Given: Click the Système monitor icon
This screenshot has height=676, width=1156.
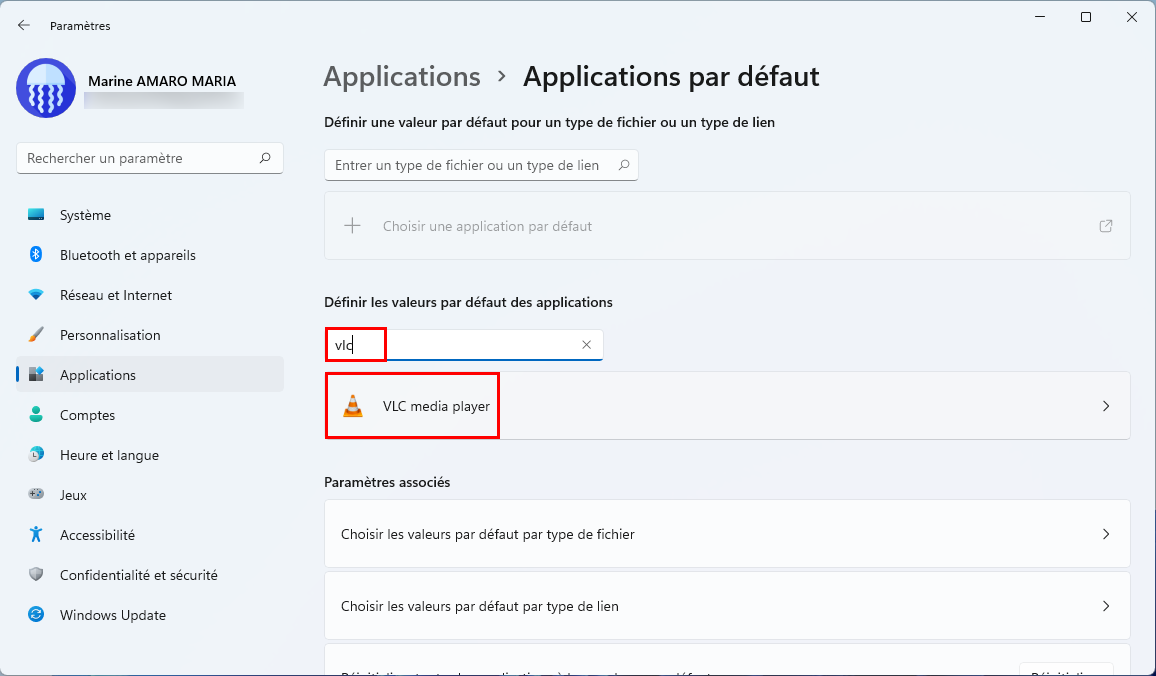Looking at the screenshot, I should coord(35,215).
